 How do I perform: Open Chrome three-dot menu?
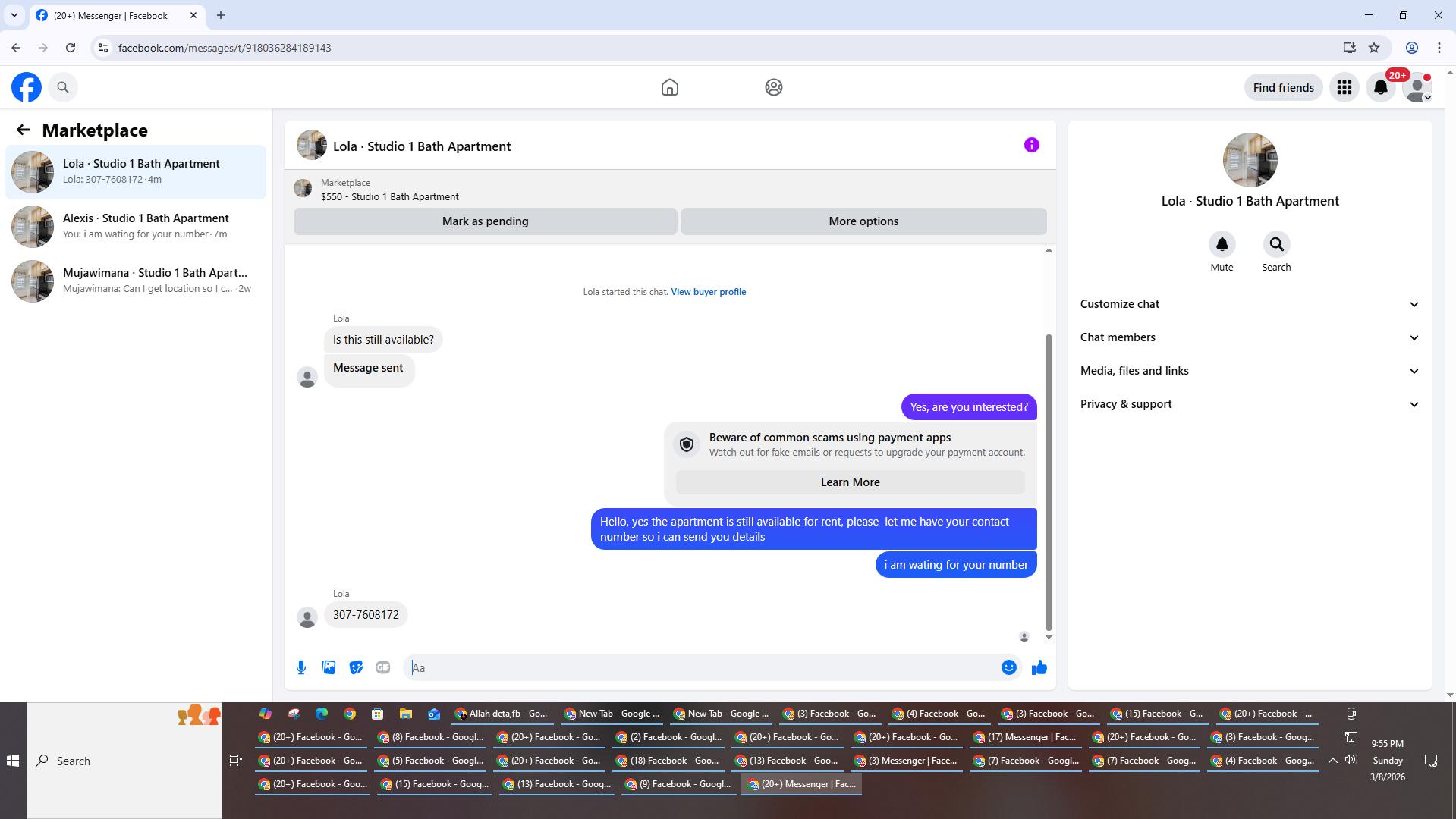click(1439, 48)
